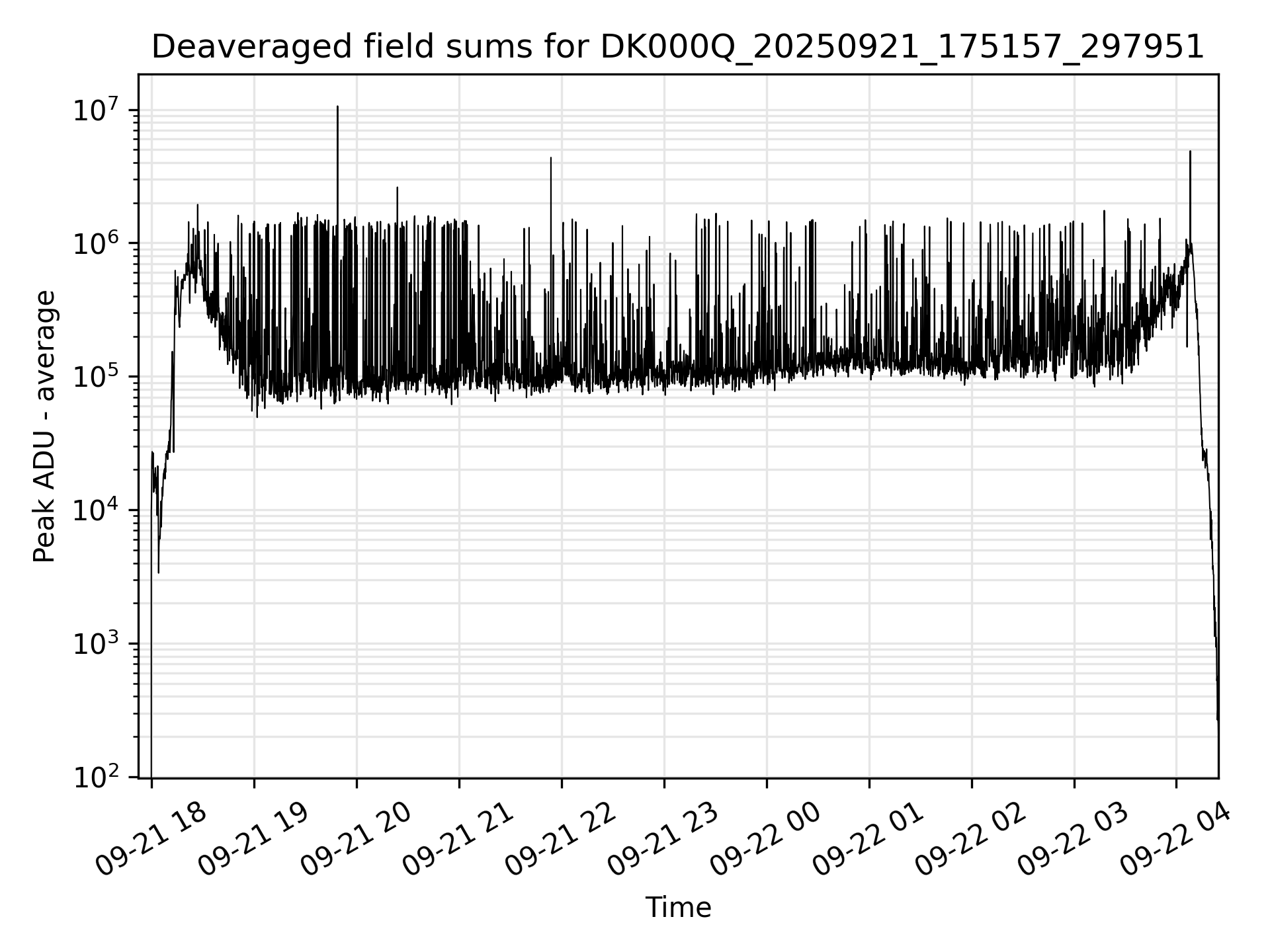The width and height of the screenshot is (1270, 952).
Task: Click the 'Peak ADU - average' y-axis label
Action: (44, 427)
